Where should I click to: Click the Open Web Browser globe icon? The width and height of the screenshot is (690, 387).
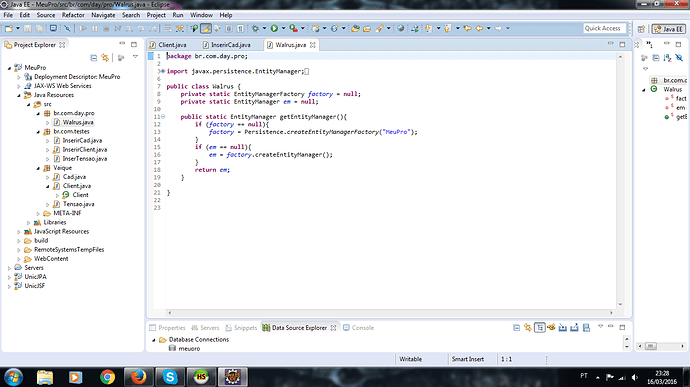400,28
